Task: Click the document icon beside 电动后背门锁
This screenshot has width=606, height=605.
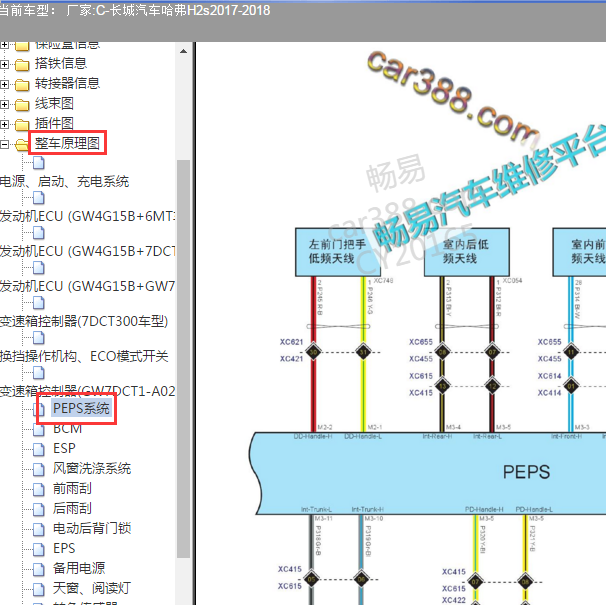Action: (39, 529)
